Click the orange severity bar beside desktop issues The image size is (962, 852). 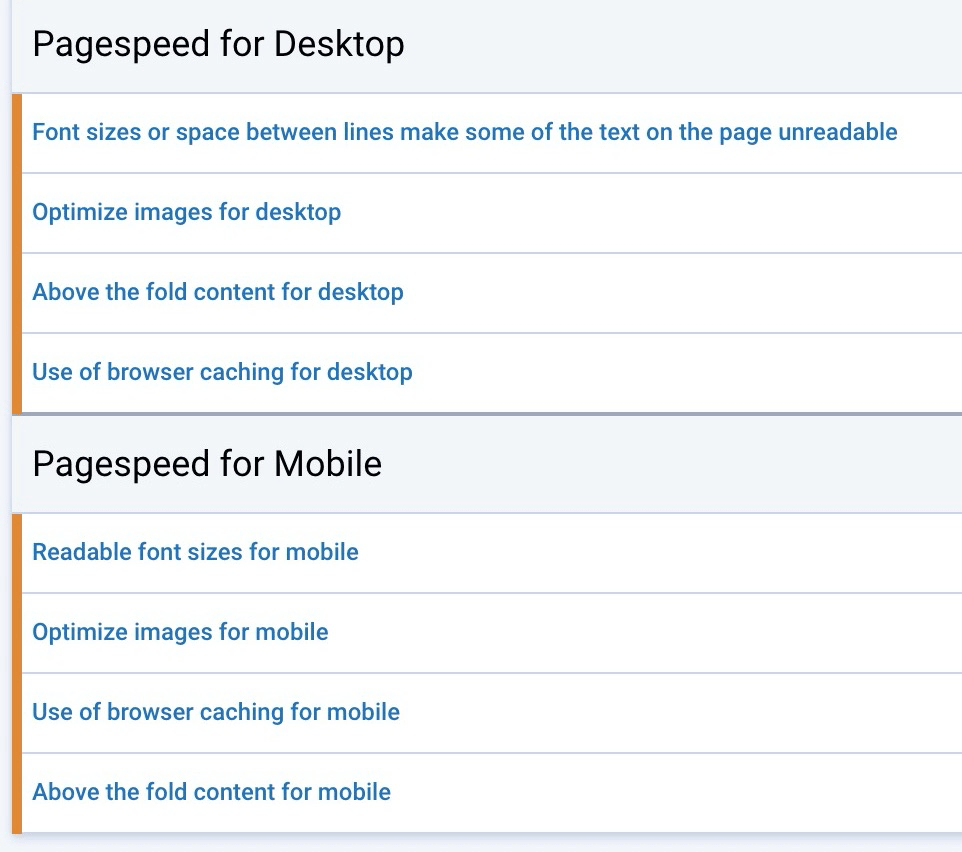(x=17, y=253)
